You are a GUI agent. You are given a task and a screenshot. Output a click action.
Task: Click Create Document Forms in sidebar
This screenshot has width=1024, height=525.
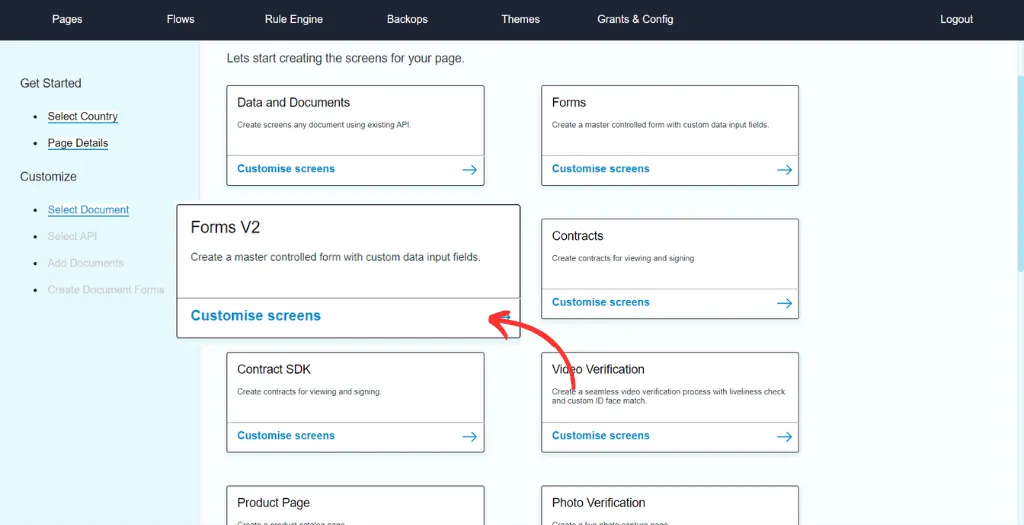(x=106, y=289)
